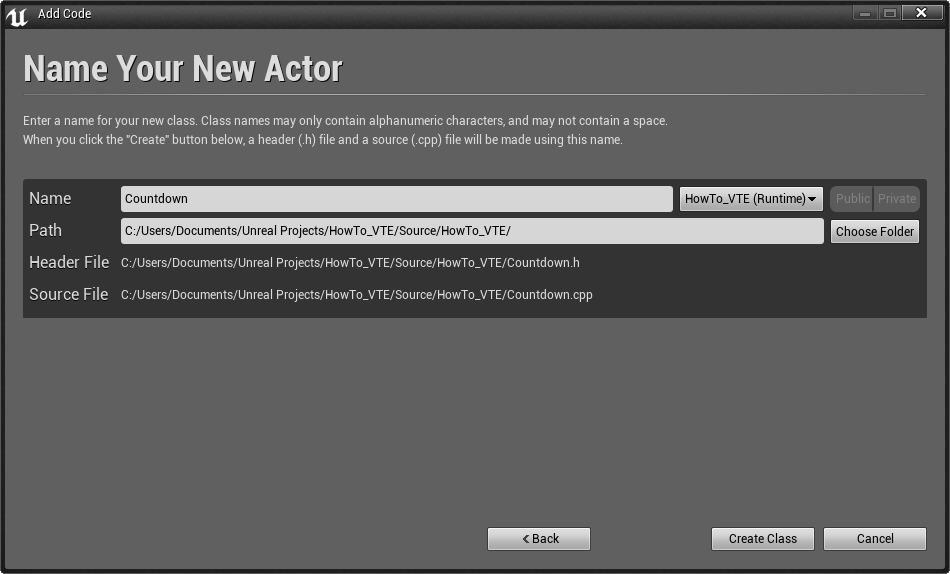Click the Countdown.cpp source file path
This screenshot has height=574, width=950.
357,295
